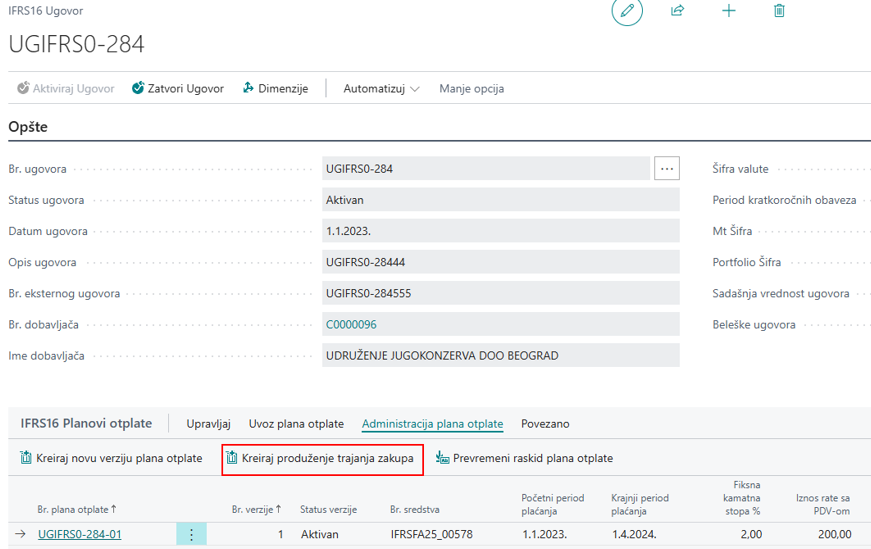The height and width of the screenshot is (549, 871).
Task: Click Status verzije column header
Action: (x=328, y=509)
